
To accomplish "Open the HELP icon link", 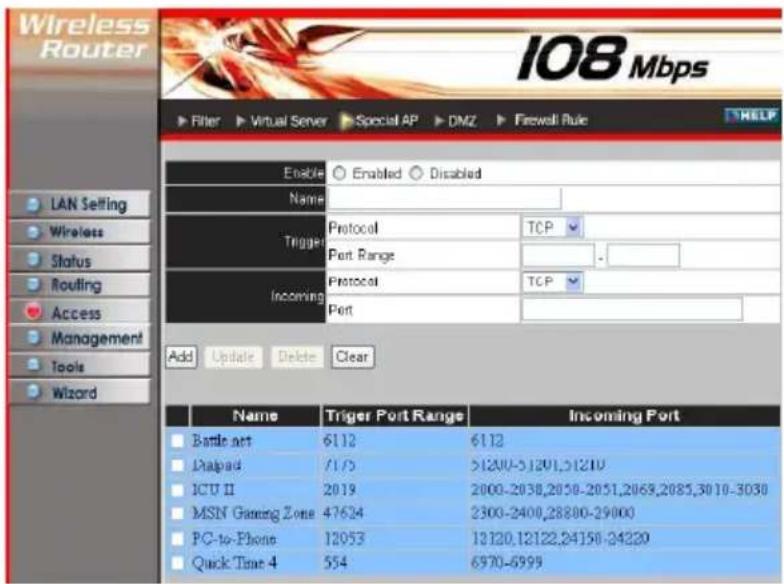I will tap(752, 116).
